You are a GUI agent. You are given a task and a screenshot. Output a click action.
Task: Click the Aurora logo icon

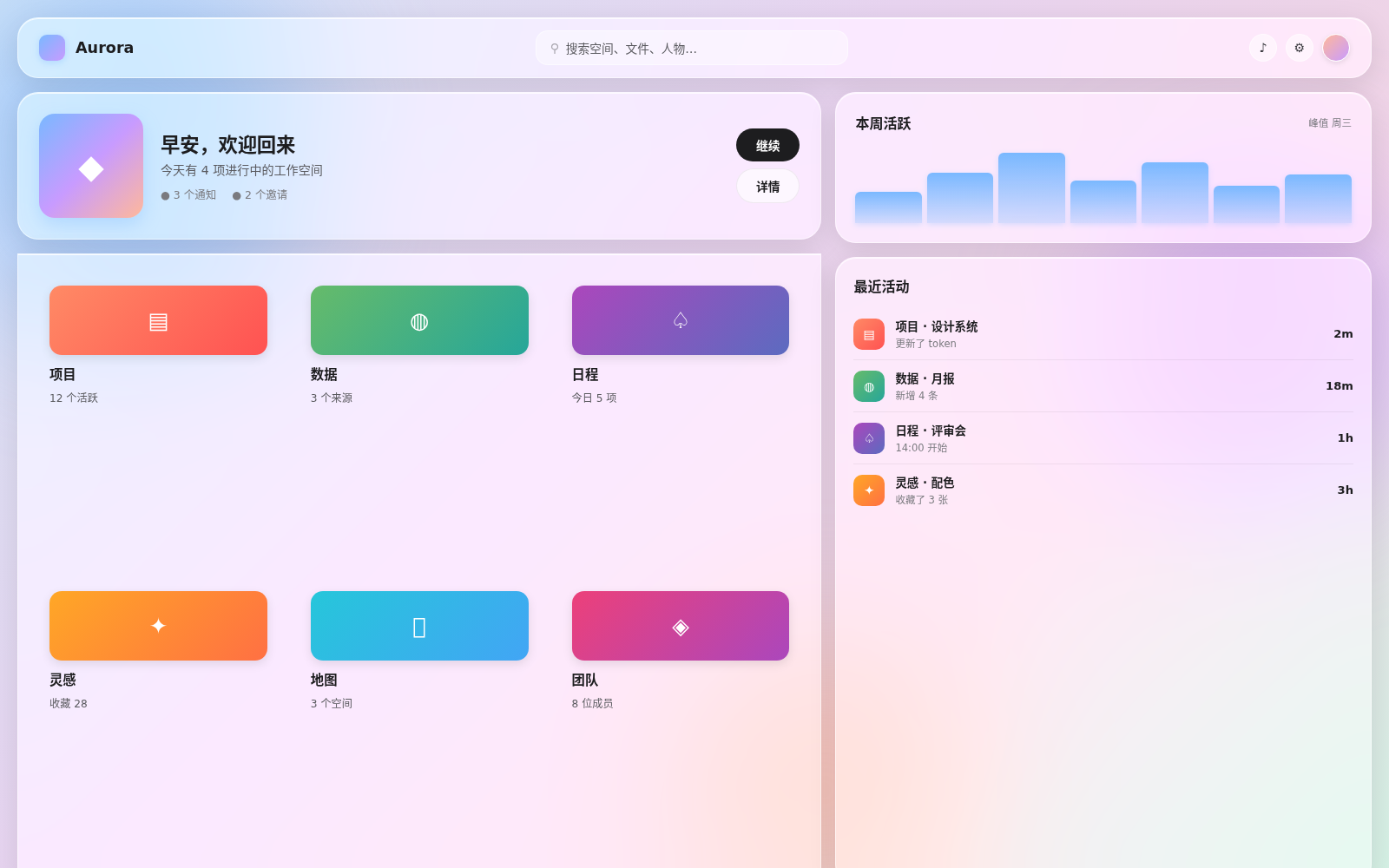pyautogui.click(x=52, y=48)
